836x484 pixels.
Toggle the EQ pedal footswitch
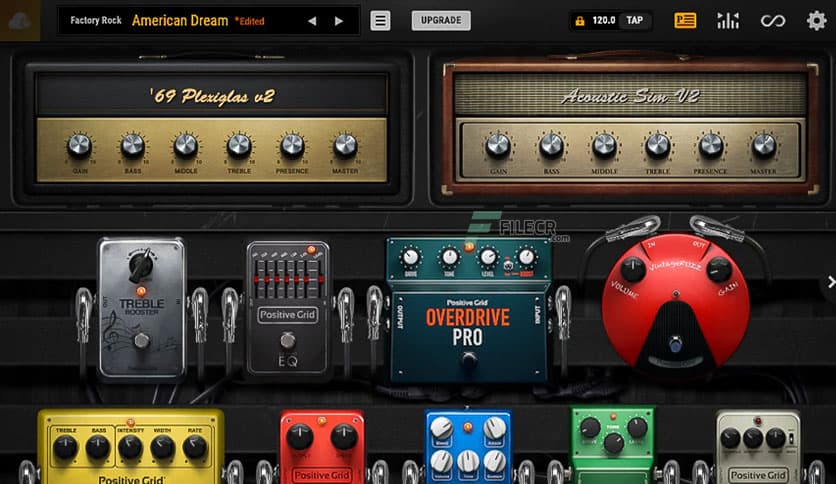tap(287, 339)
